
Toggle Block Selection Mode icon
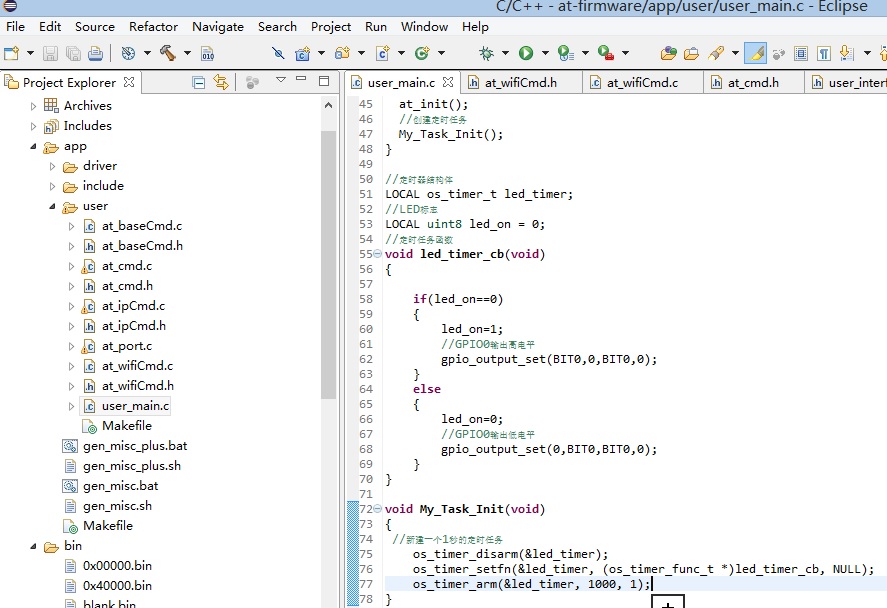pyautogui.click(x=801, y=53)
